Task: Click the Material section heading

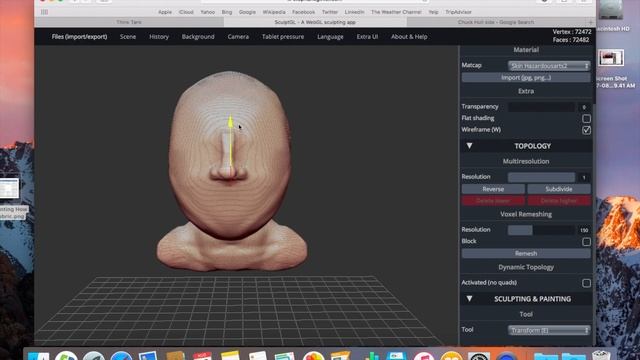Action: click(x=526, y=50)
